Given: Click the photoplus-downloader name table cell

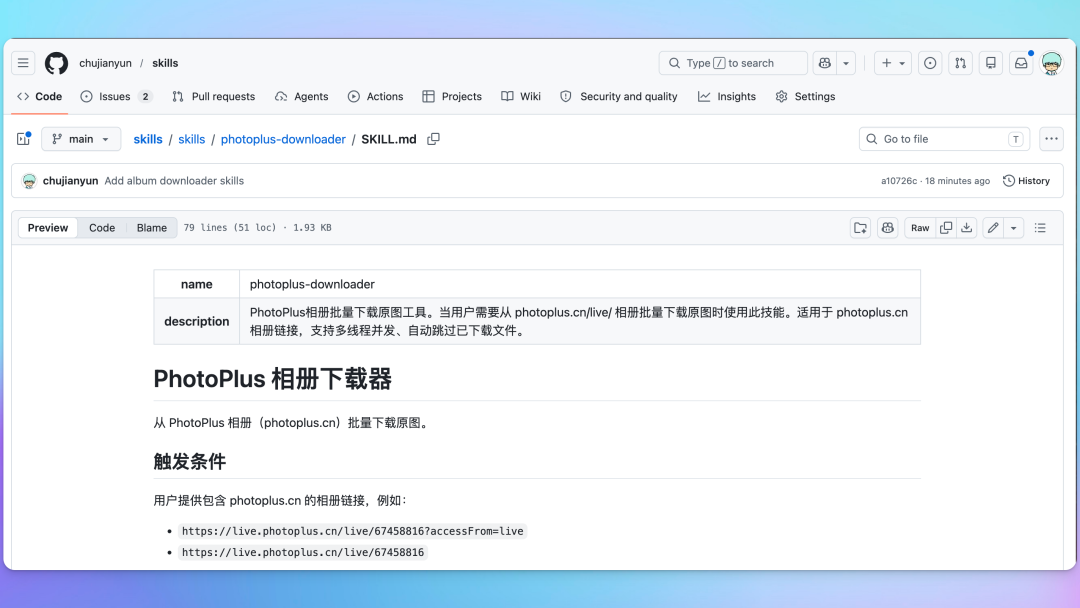Looking at the screenshot, I should (580, 284).
